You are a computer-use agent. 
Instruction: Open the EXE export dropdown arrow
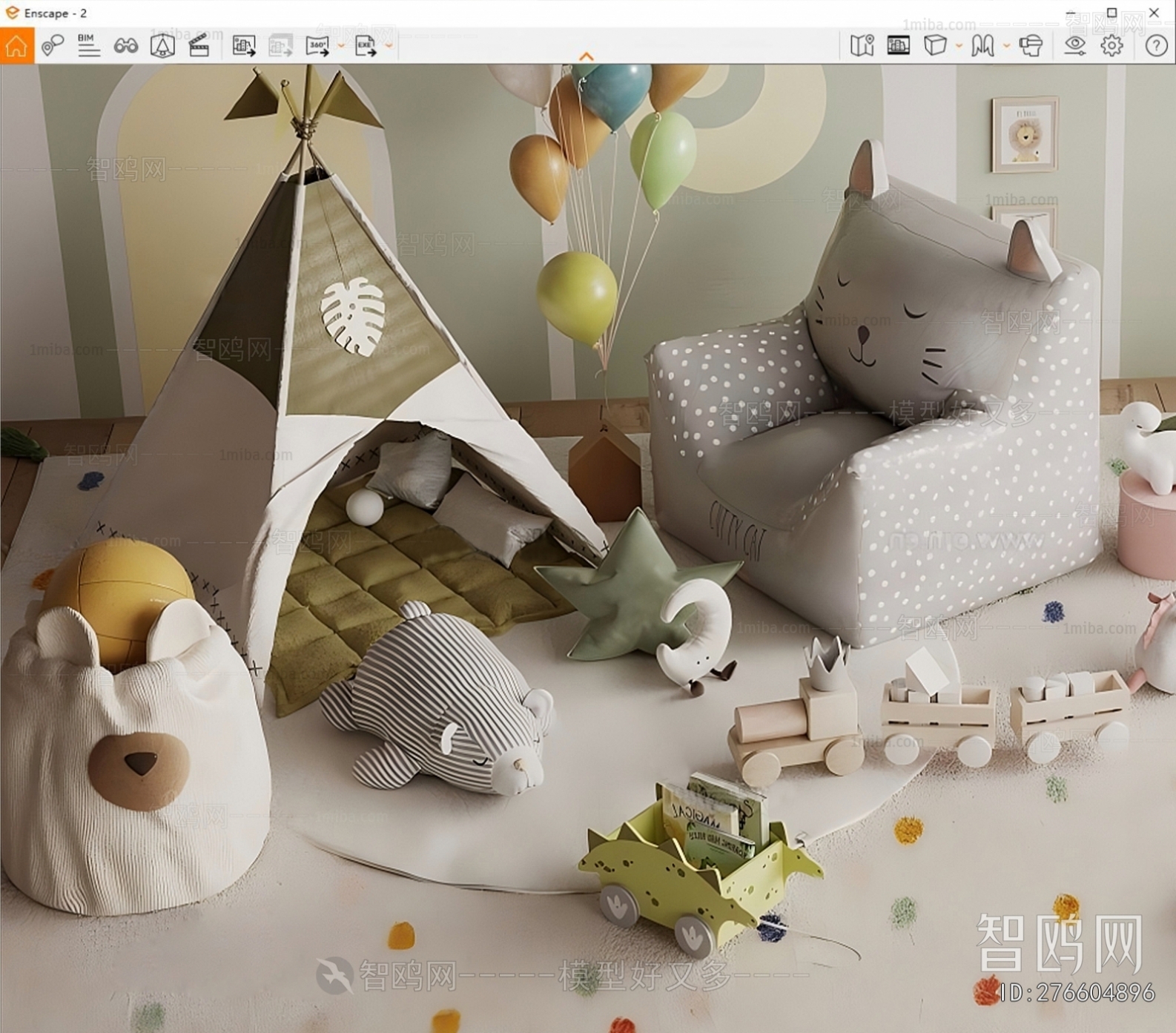click(389, 46)
